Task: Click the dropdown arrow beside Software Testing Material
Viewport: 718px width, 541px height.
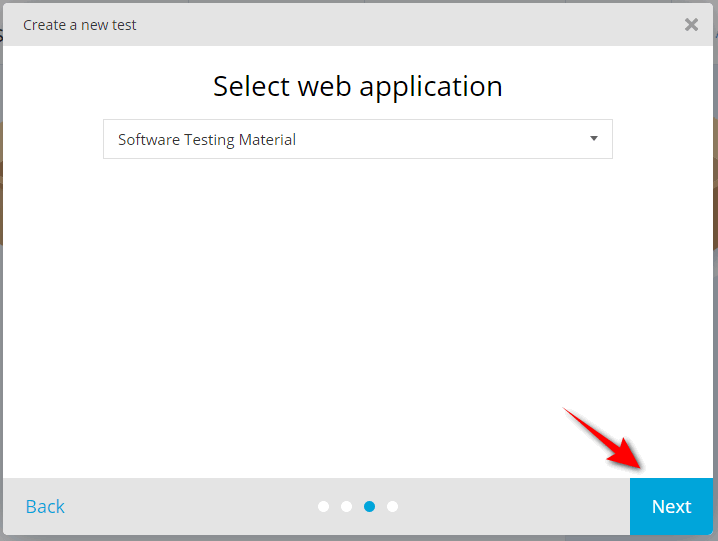Action: coord(594,138)
